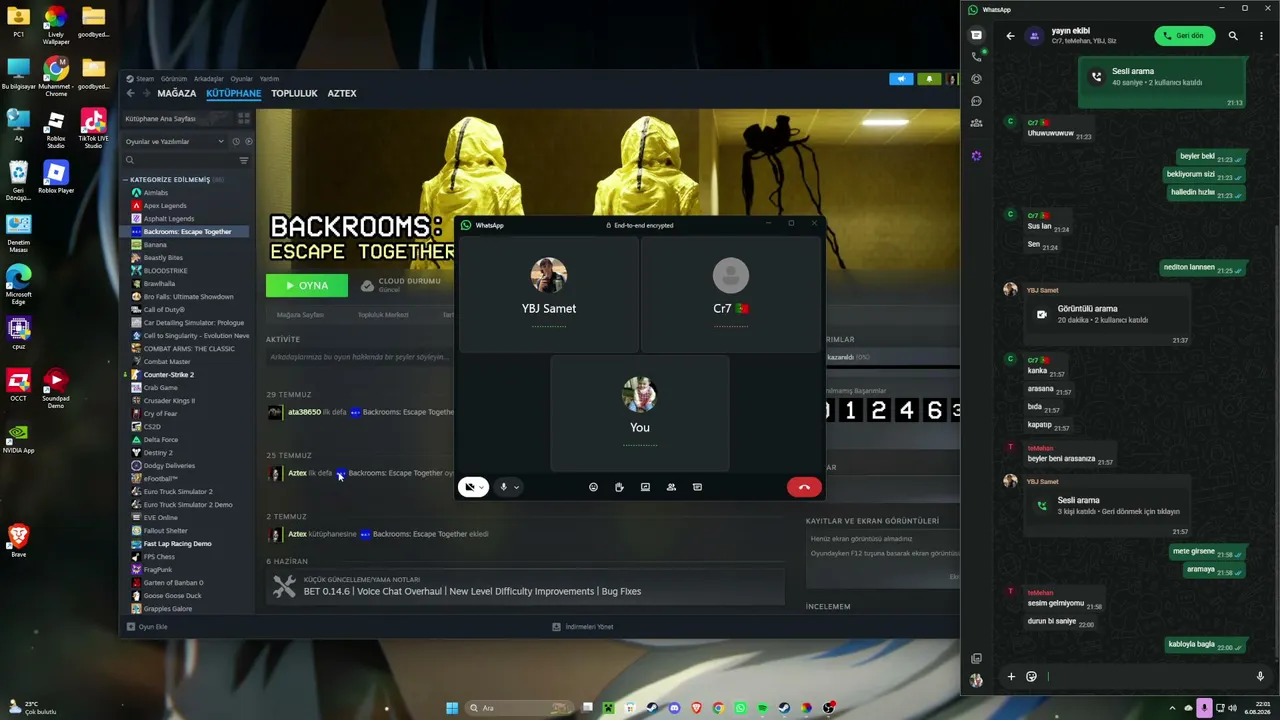This screenshot has height=720, width=1280.
Task: Open the Brave desktop shortcut
Action: [x=18, y=539]
